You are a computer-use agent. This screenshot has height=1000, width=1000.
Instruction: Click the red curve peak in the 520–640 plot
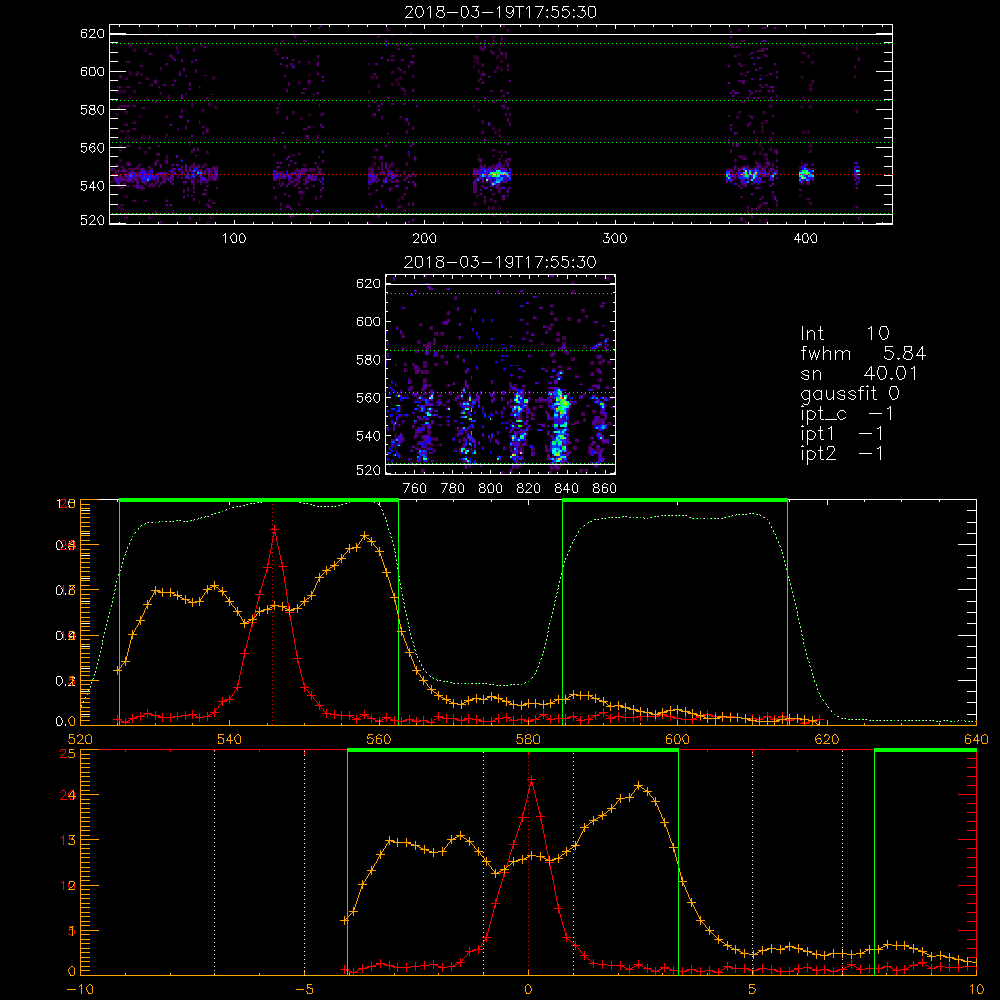click(274, 529)
